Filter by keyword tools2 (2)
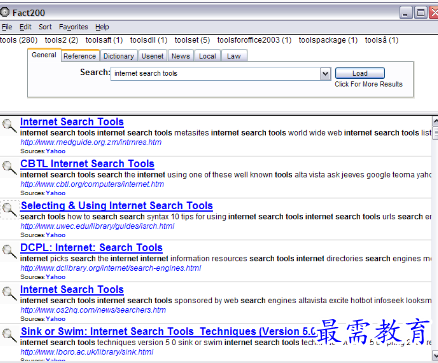This screenshot has height=363, width=438. pos(61,40)
